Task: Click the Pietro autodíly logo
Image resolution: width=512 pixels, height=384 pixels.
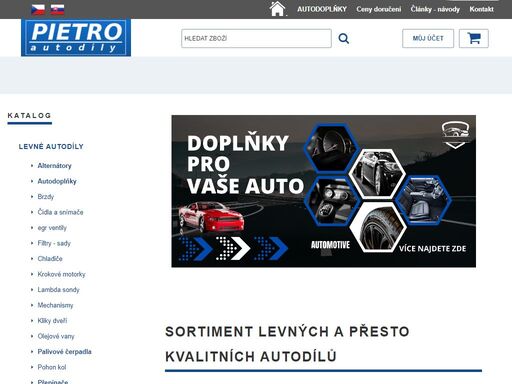Action: click(x=76, y=38)
